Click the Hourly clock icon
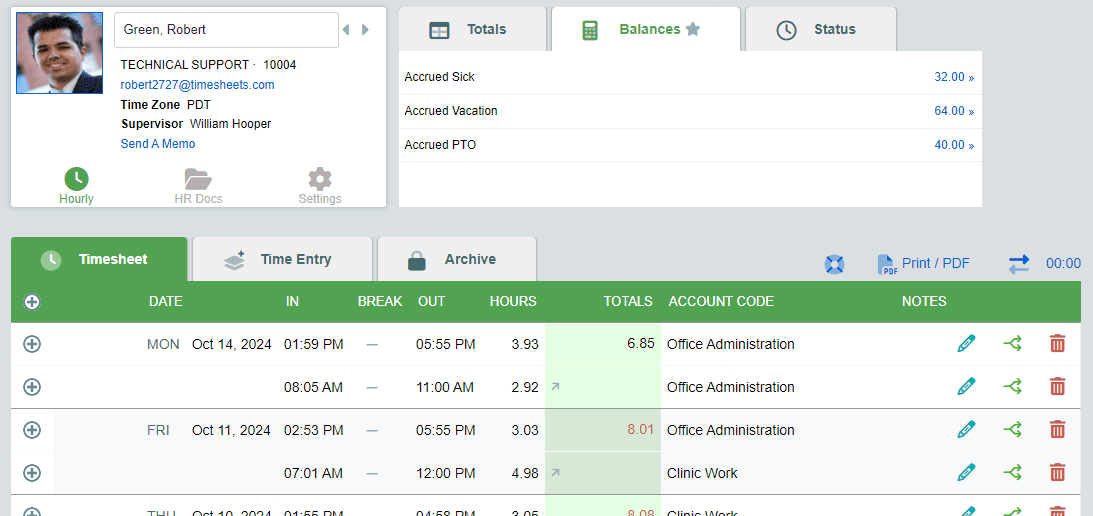The width and height of the screenshot is (1093, 516). coord(76,180)
